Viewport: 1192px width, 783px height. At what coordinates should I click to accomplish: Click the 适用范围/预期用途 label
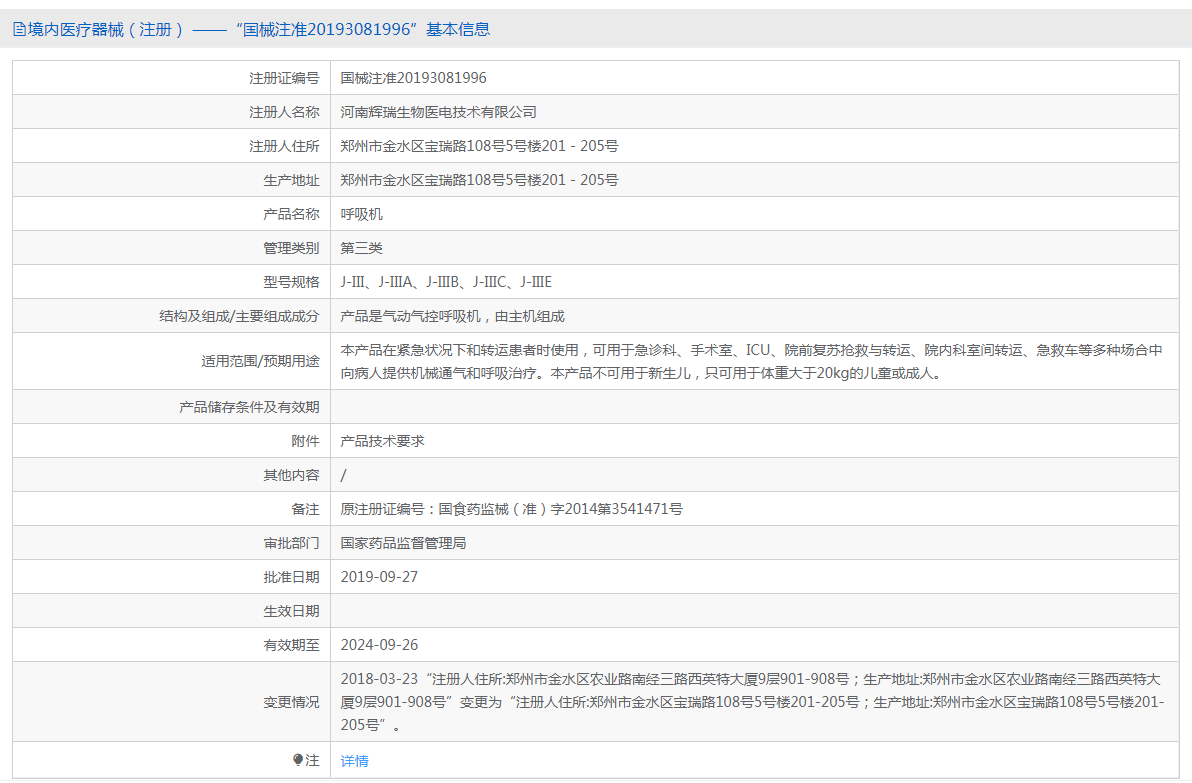coord(260,361)
